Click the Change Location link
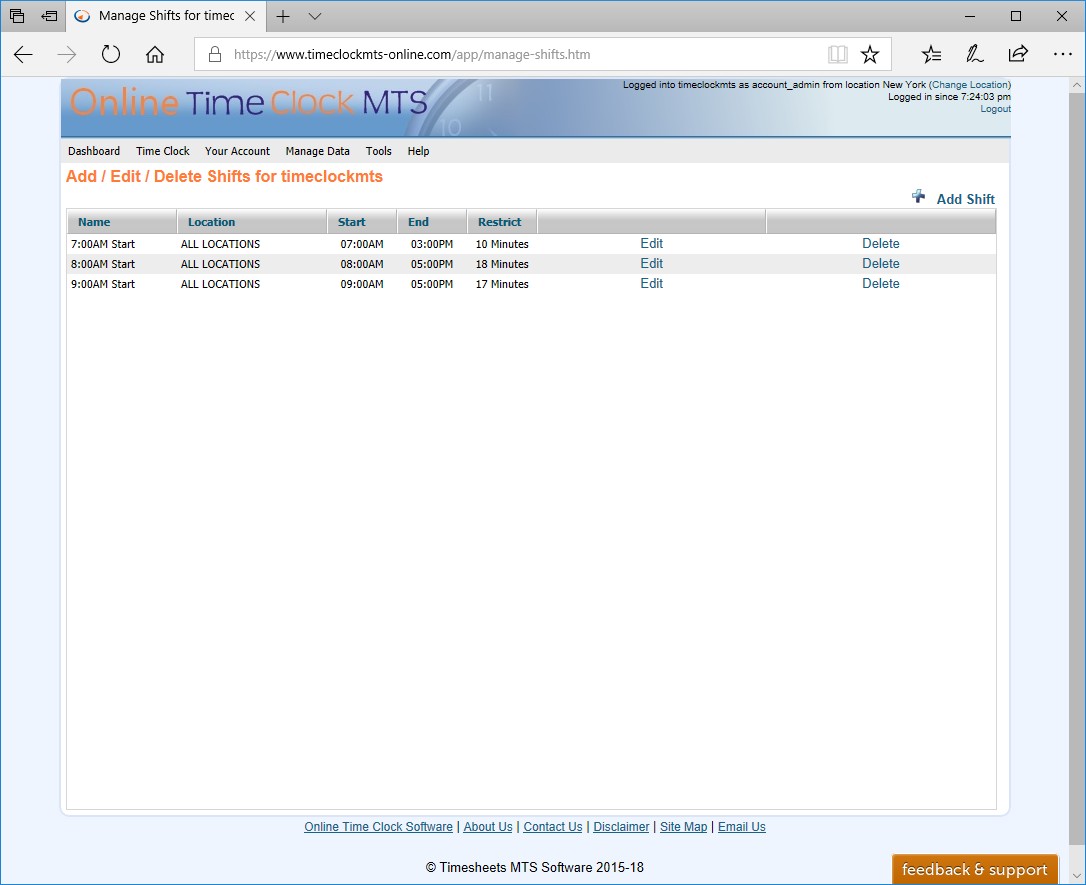 (969, 85)
